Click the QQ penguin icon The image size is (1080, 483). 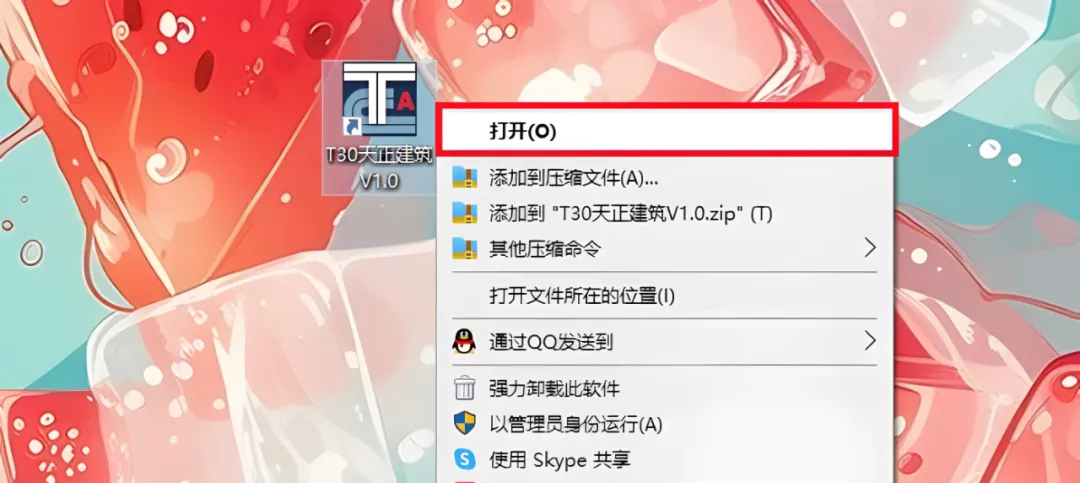pyautogui.click(x=464, y=341)
